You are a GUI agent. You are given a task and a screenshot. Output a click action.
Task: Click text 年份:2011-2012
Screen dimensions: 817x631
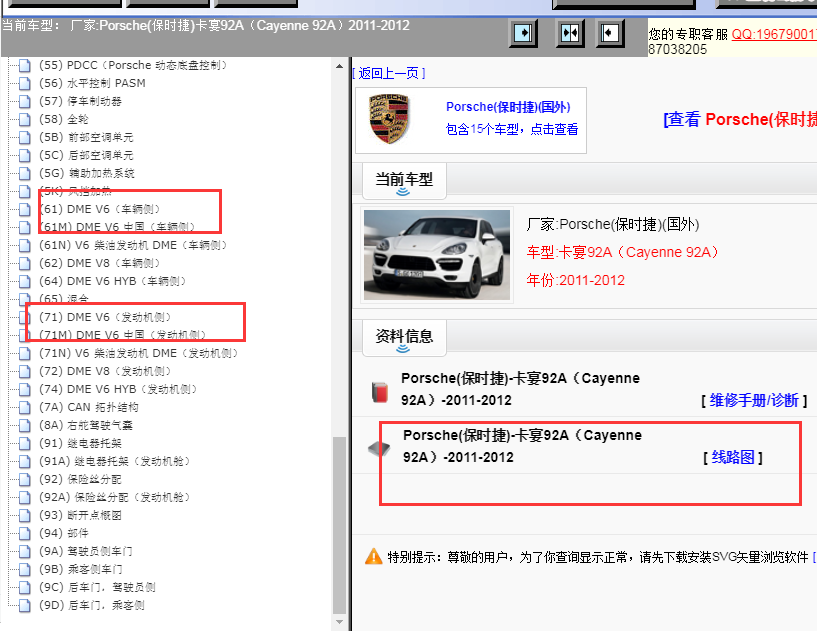click(575, 280)
